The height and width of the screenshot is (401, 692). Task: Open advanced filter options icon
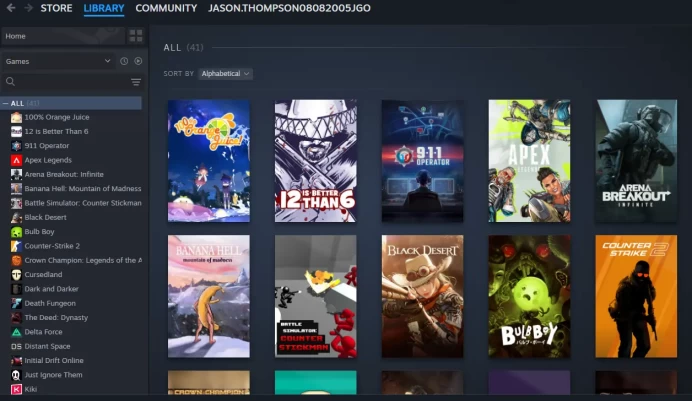[x=136, y=82]
